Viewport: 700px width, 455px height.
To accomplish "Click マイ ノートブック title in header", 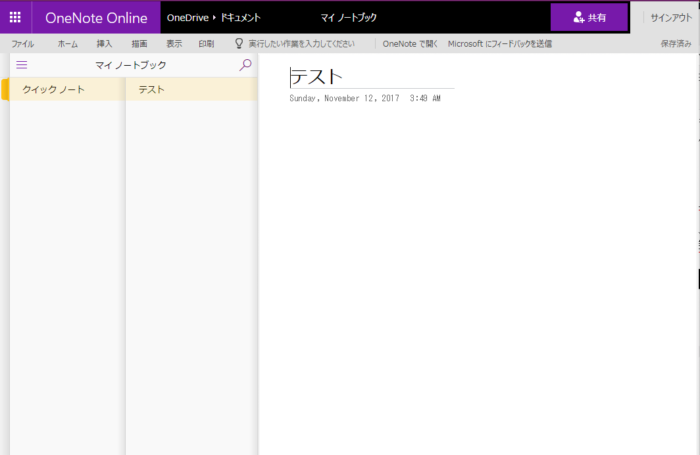I will point(349,18).
